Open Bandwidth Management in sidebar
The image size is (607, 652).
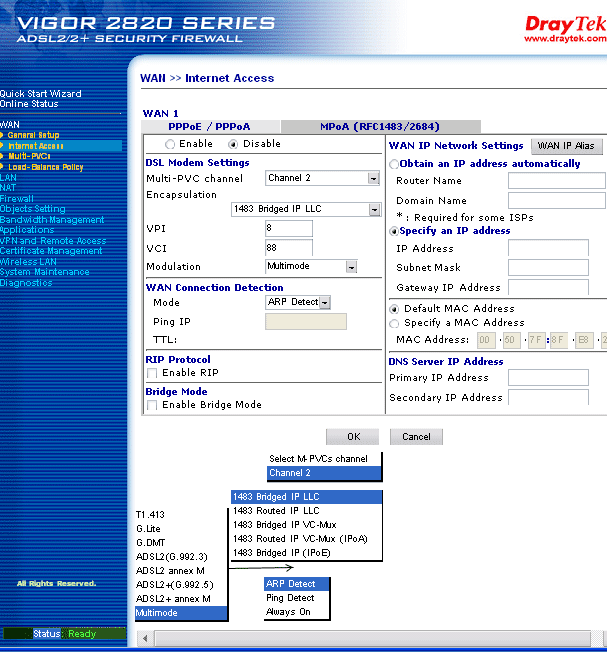[x=52, y=220]
